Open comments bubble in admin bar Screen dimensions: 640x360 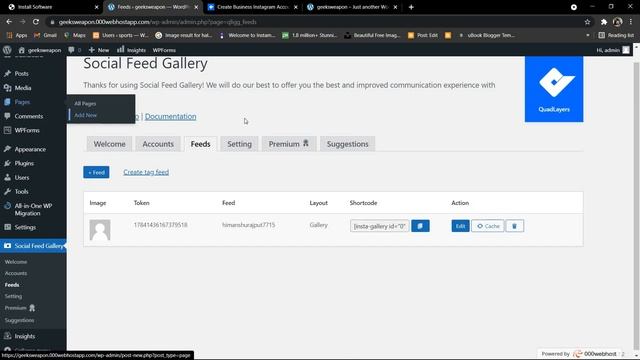coord(74,50)
